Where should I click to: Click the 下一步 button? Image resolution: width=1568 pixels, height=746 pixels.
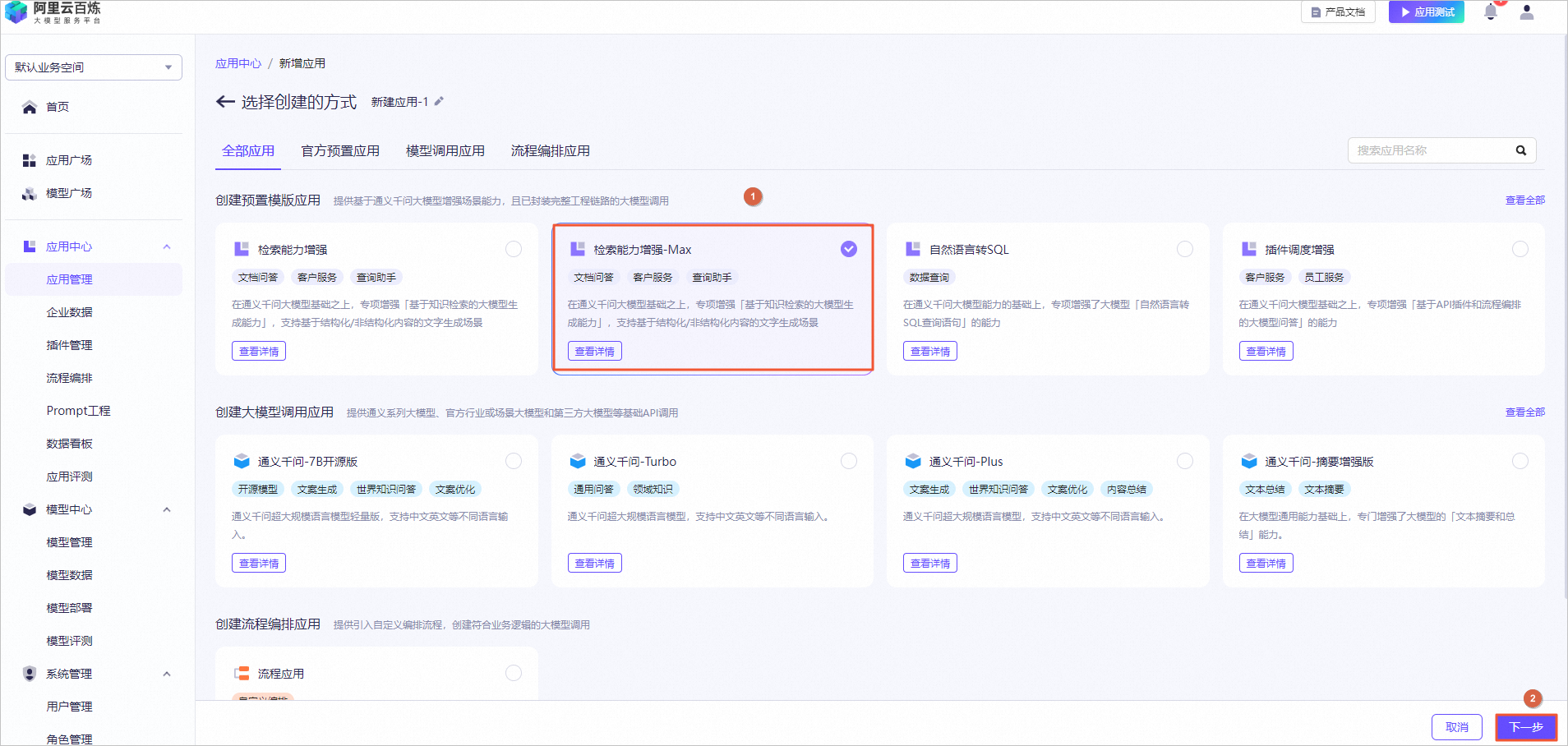tap(1526, 727)
